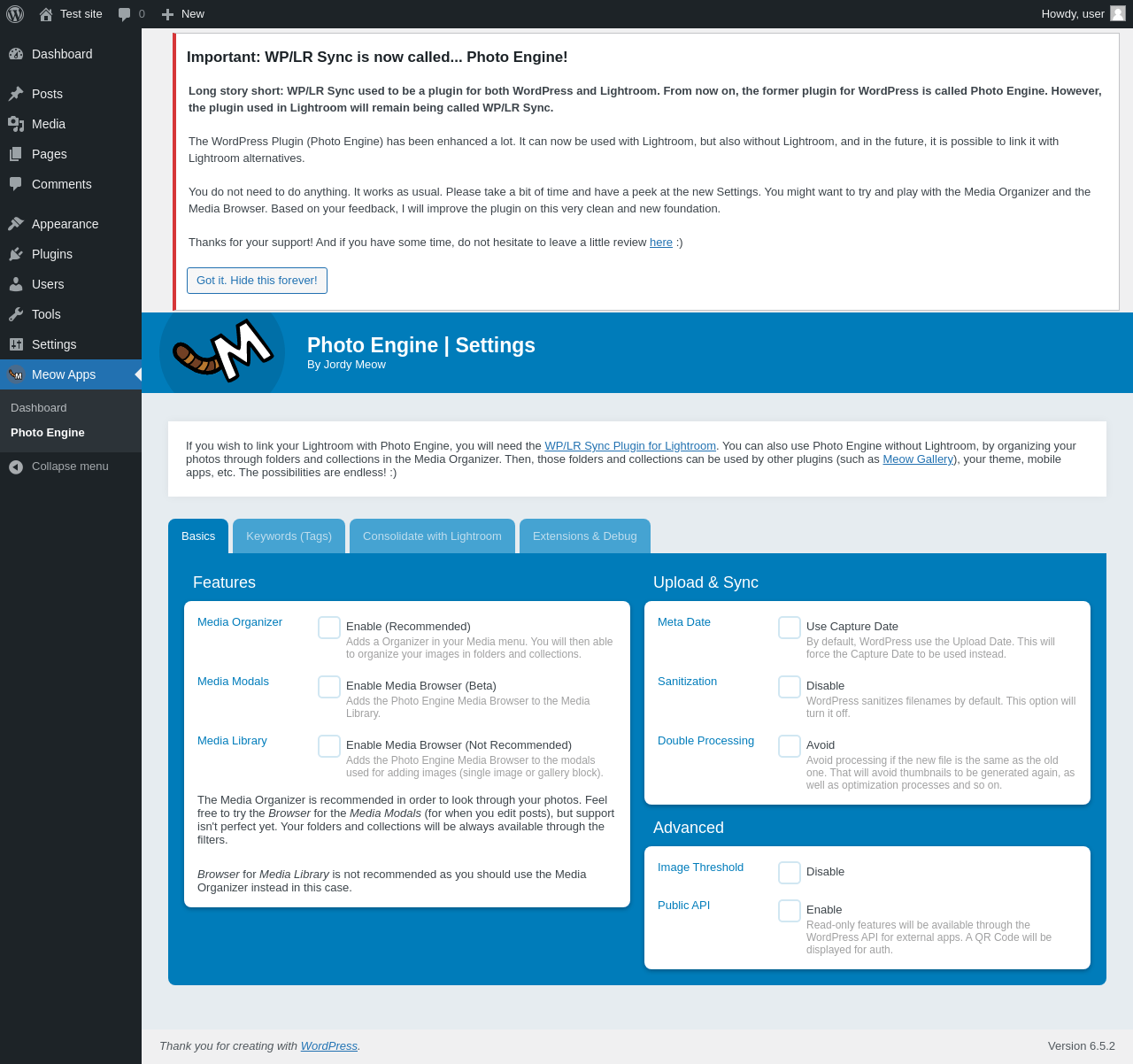The width and height of the screenshot is (1133, 1064).
Task: Click the Appearance brush icon
Action: tap(16, 224)
